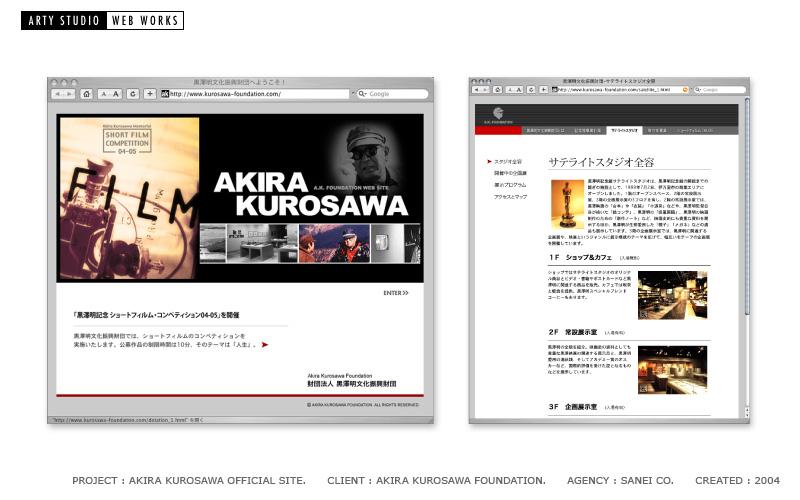Click the Forward arrow in right browser window
Viewport: 800px width, 500px height.
[484, 89]
